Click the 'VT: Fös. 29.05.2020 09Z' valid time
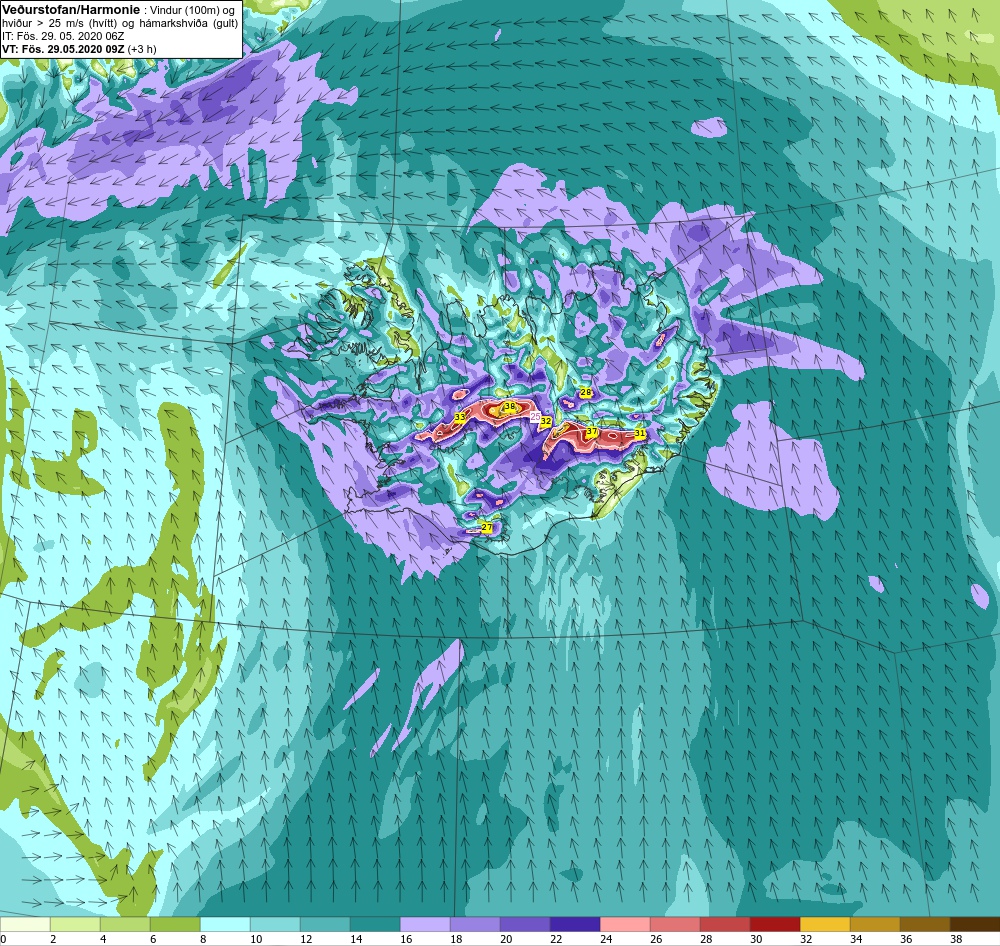 (x=64, y=49)
